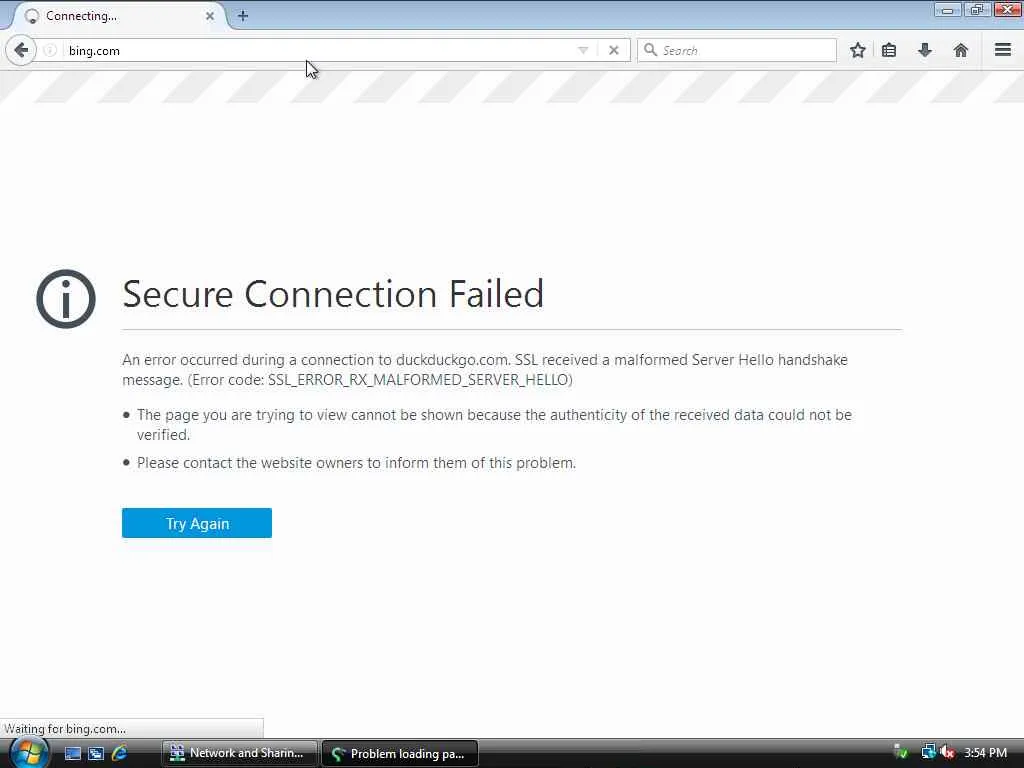Image resolution: width=1024 pixels, height=768 pixels.
Task: Stop loading the page
Action: [x=614, y=50]
